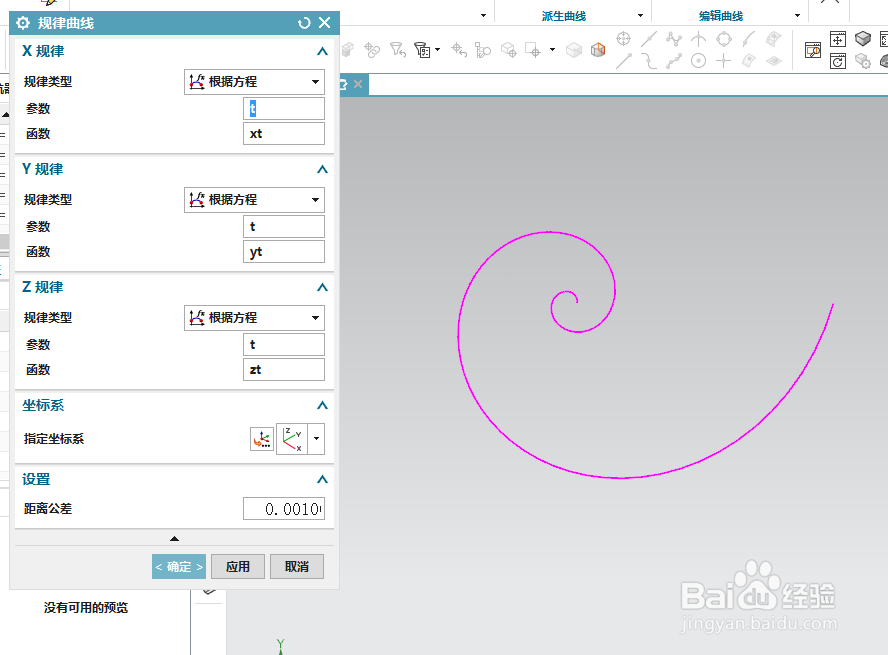Open the coordinate system type dropdown arrow
This screenshot has height=655, width=888.
(x=317, y=439)
